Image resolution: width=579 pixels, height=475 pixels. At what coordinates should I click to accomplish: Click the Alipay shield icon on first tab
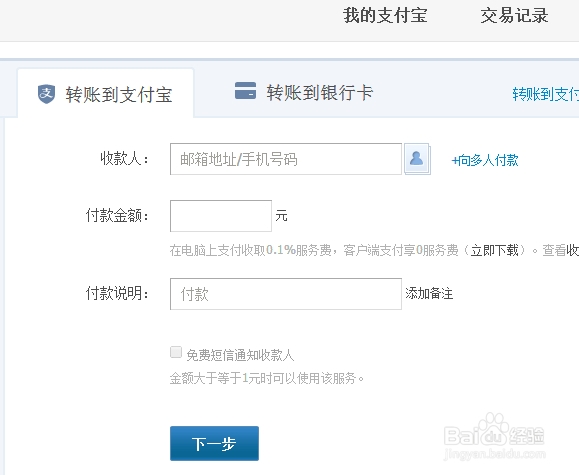(47, 94)
